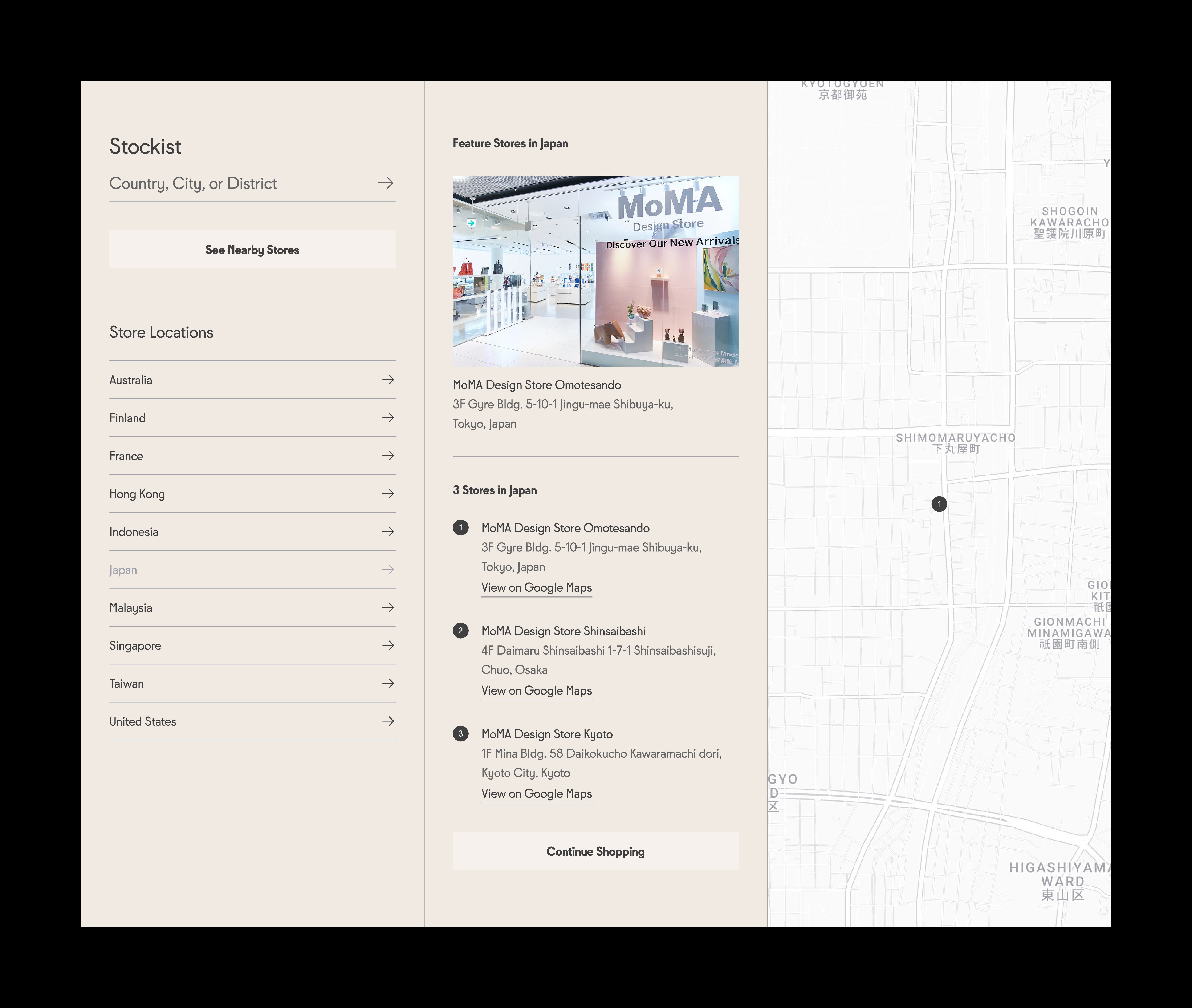The width and height of the screenshot is (1192, 1008).
Task: Open Google Maps link for Omotesando store
Action: tap(536, 588)
